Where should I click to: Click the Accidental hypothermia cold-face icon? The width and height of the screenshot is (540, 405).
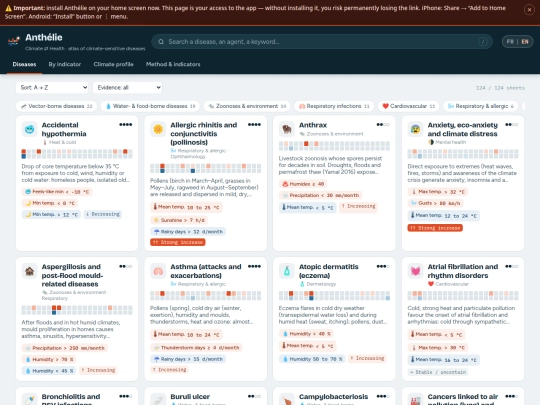(x=30, y=129)
